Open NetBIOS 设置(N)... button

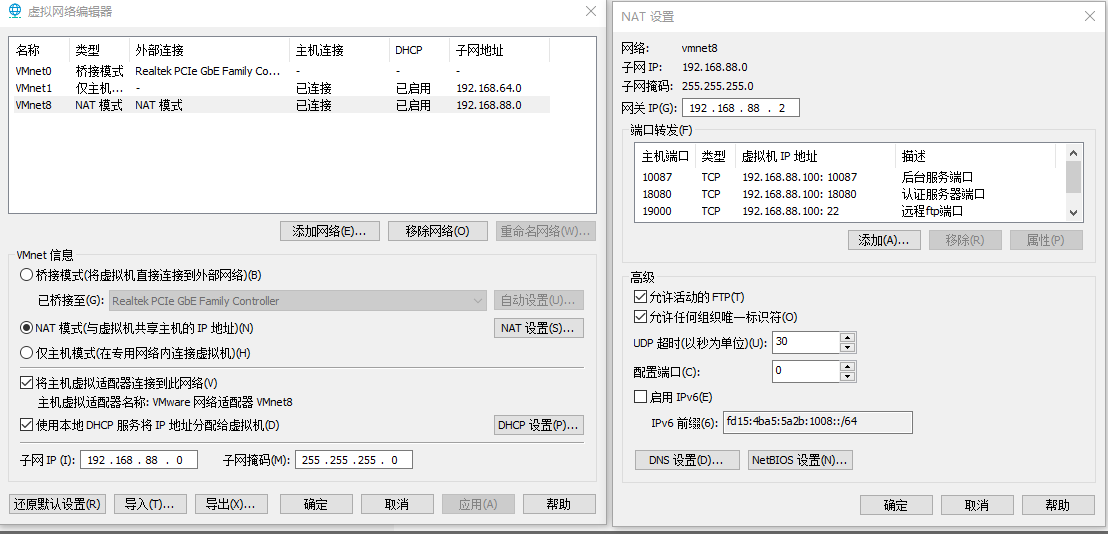tap(801, 461)
